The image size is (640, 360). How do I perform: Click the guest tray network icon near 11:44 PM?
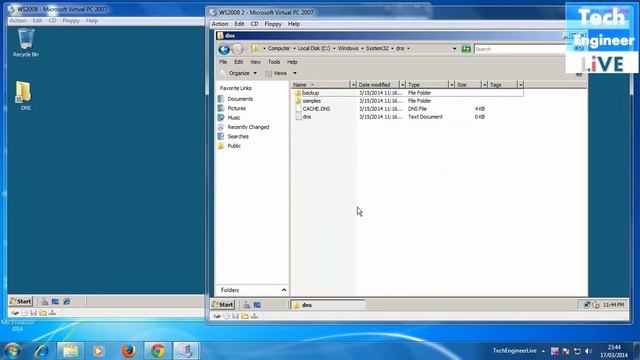tap(587, 305)
